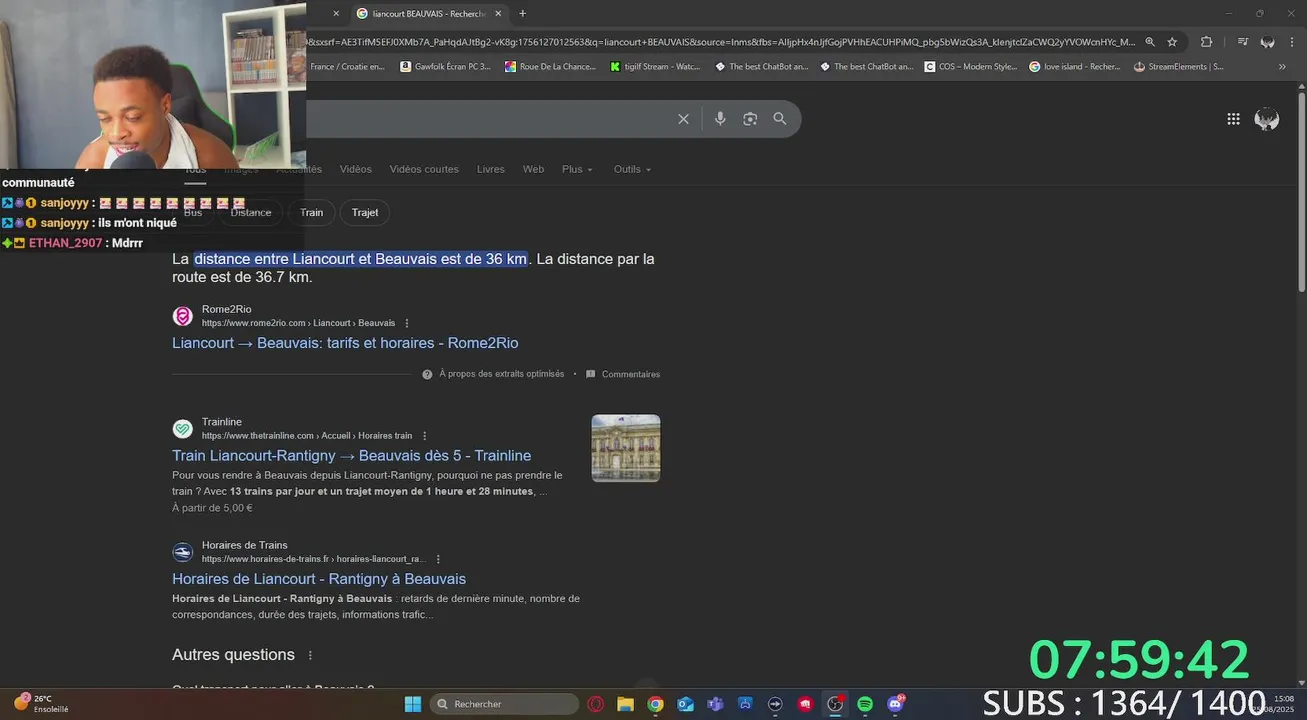Viewport: 1307px width, 720px height.
Task: Switch to the Web search tab
Action: 534,169
